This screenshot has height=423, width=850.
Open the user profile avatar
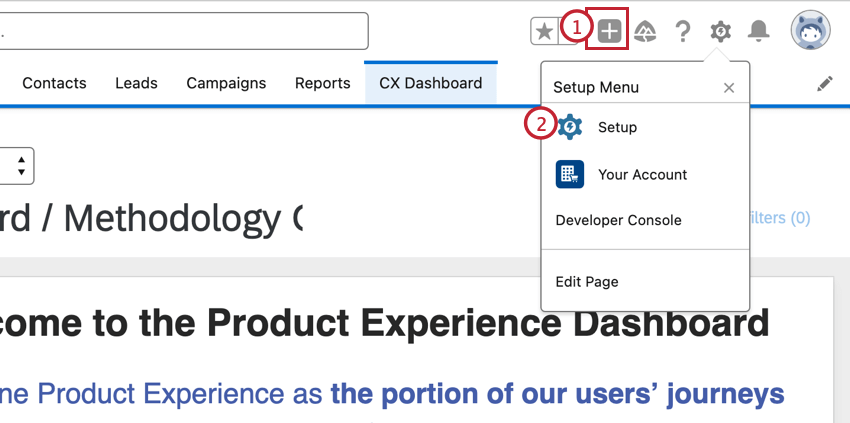(x=810, y=31)
